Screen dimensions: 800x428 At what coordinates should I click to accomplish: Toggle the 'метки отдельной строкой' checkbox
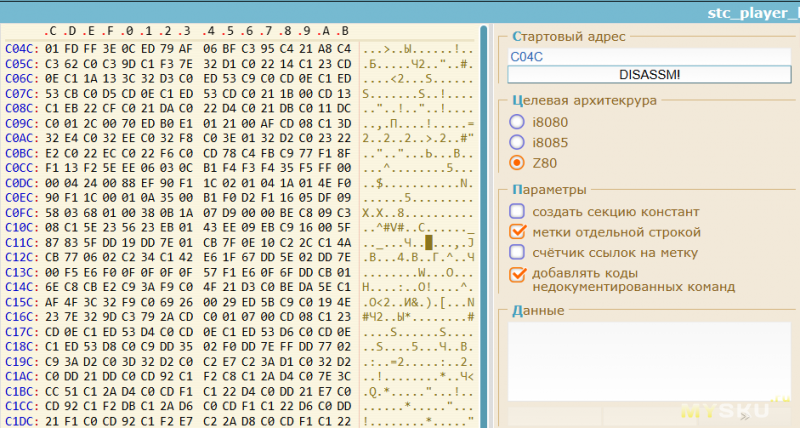pos(517,232)
